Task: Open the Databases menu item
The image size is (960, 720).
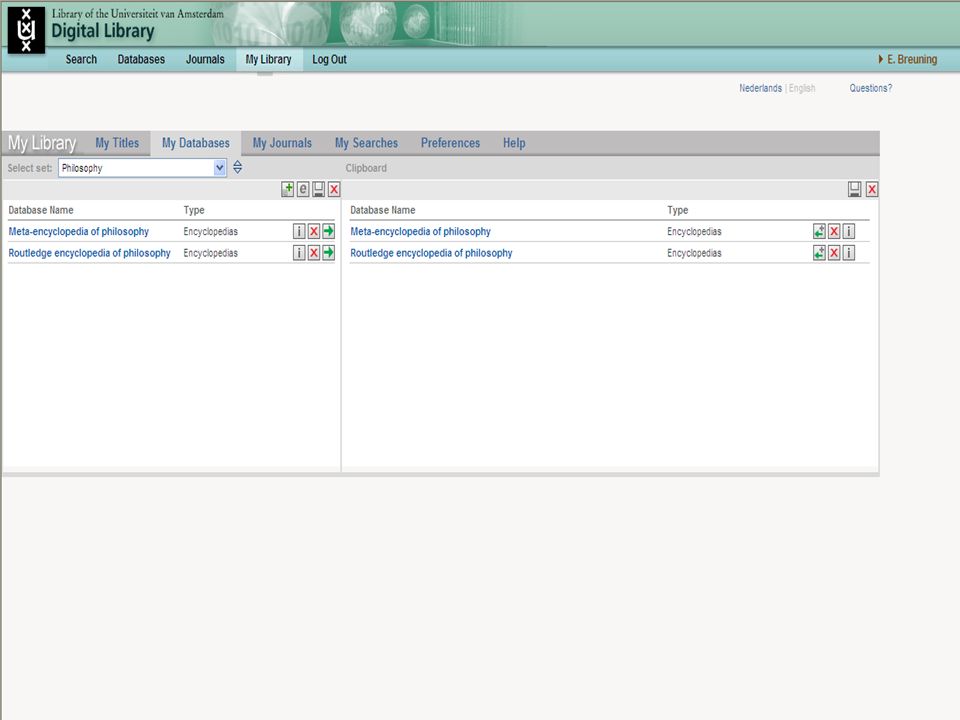Action: click(x=141, y=59)
